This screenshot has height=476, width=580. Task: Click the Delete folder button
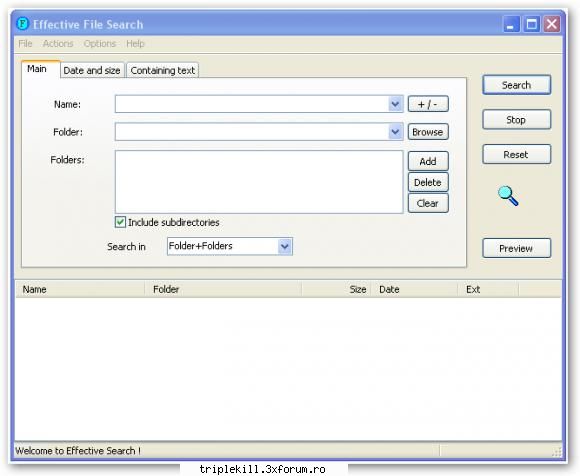tap(428, 182)
